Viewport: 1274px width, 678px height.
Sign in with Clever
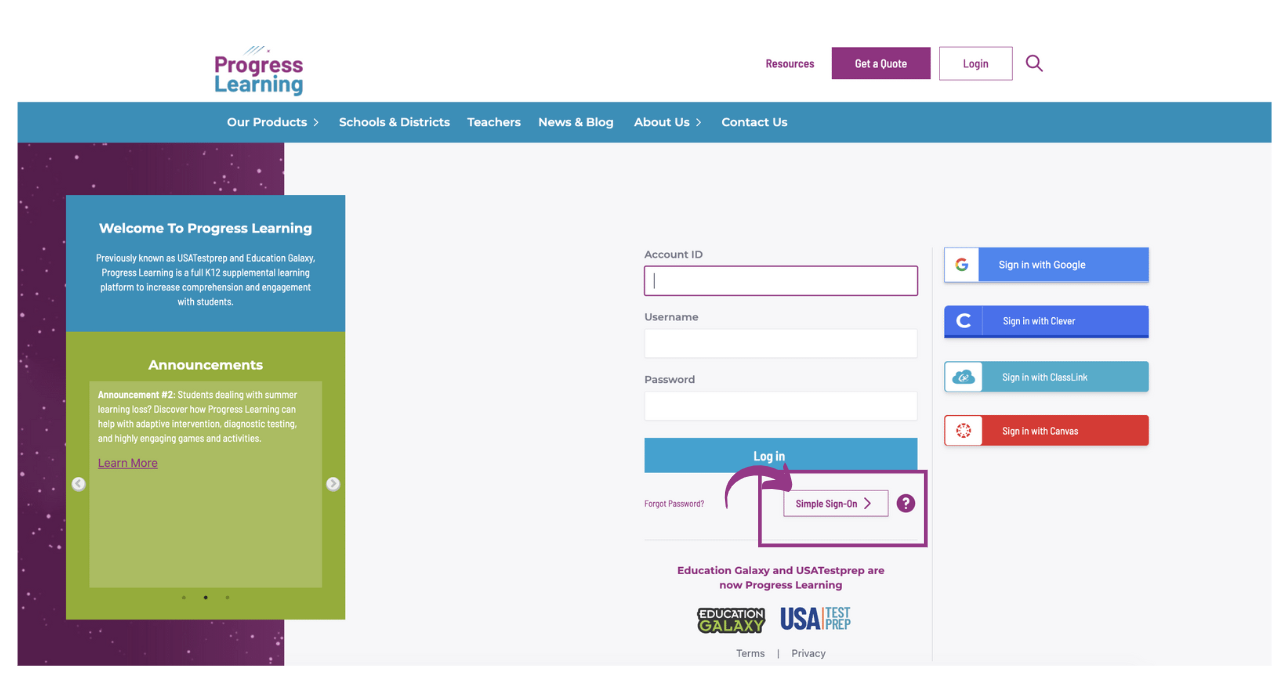[x=1046, y=321]
